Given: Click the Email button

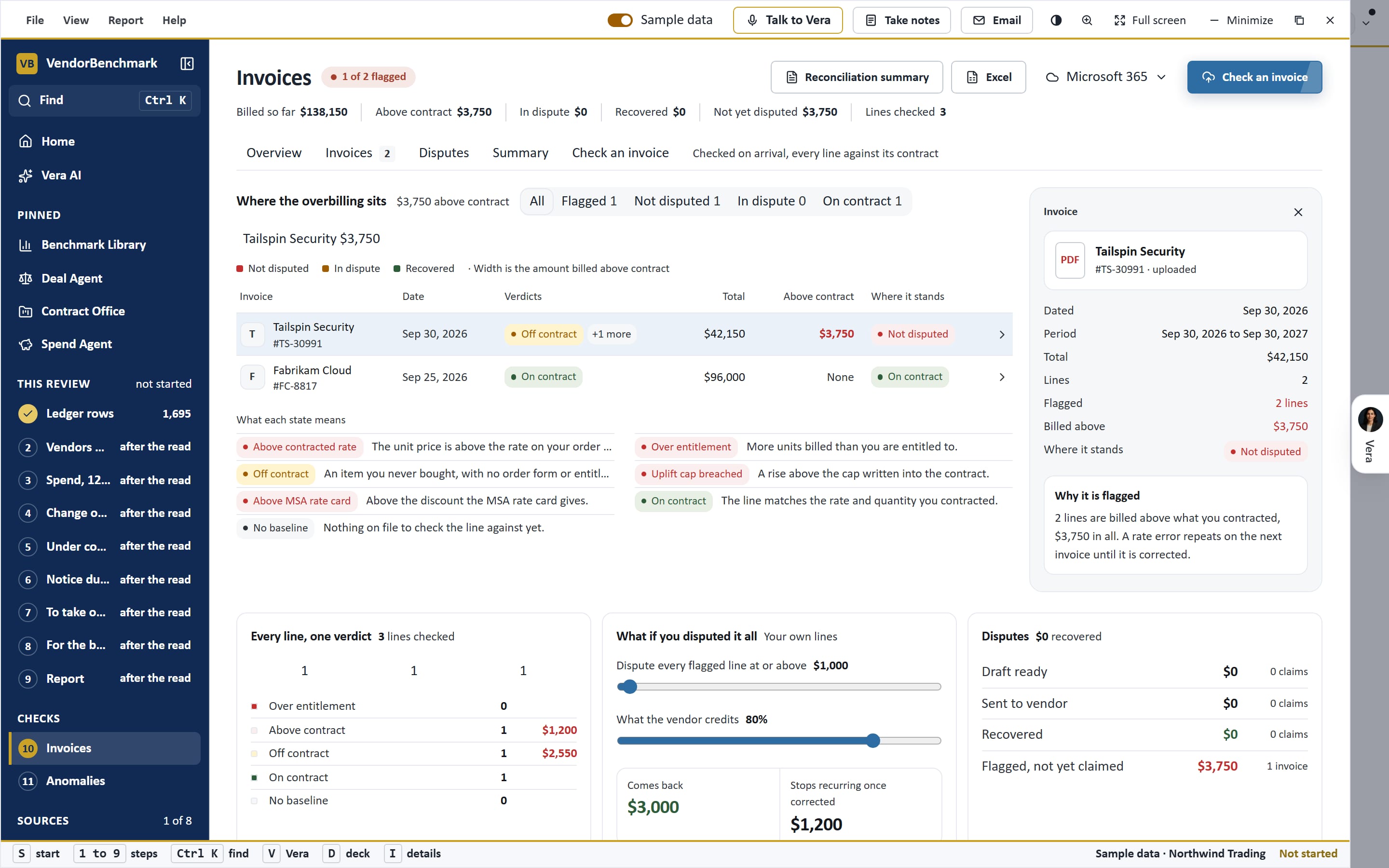Looking at the screenshot, I should [996, 20].
